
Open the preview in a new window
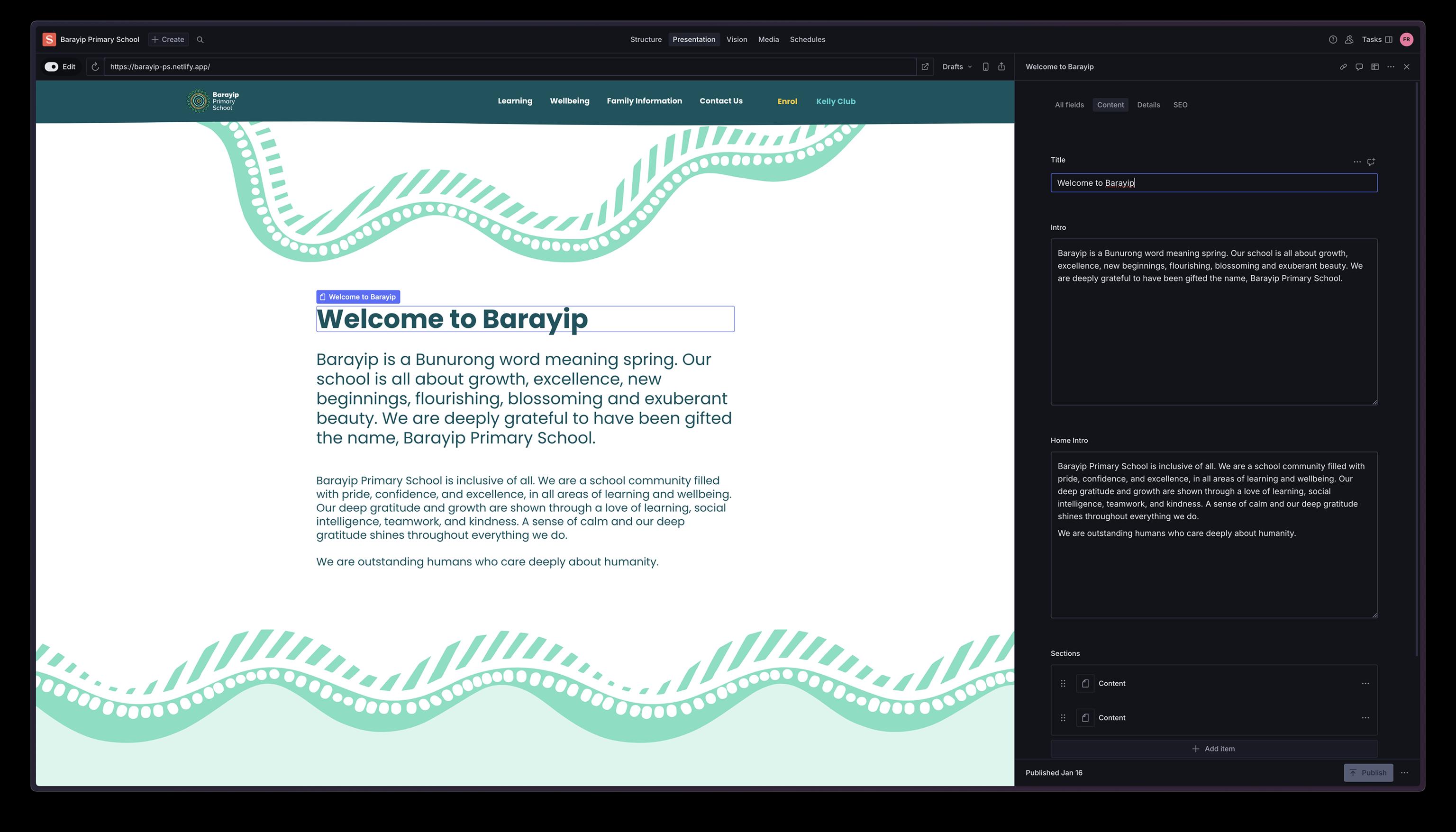point(925,67)
